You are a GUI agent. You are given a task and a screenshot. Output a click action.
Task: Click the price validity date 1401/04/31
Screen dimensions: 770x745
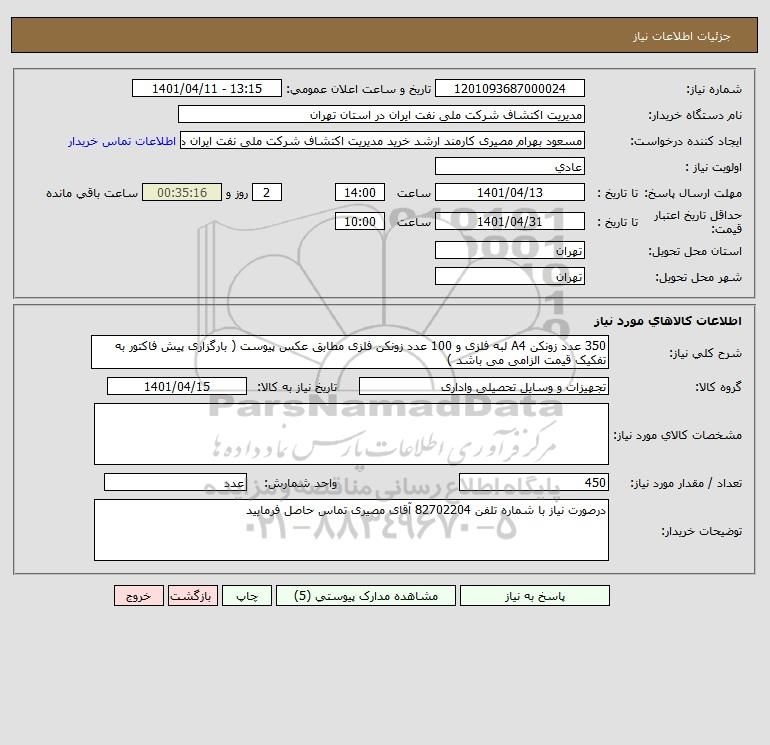coord(510,221)
